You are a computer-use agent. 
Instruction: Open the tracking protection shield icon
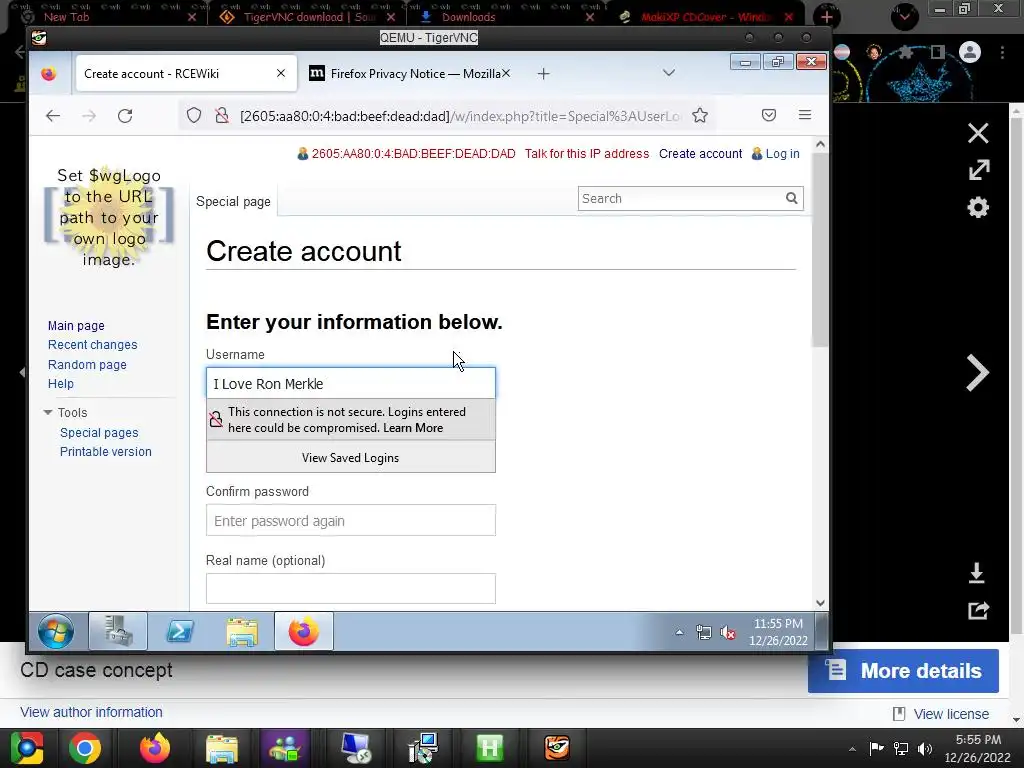pyautogui.click(x=194, y=116)
